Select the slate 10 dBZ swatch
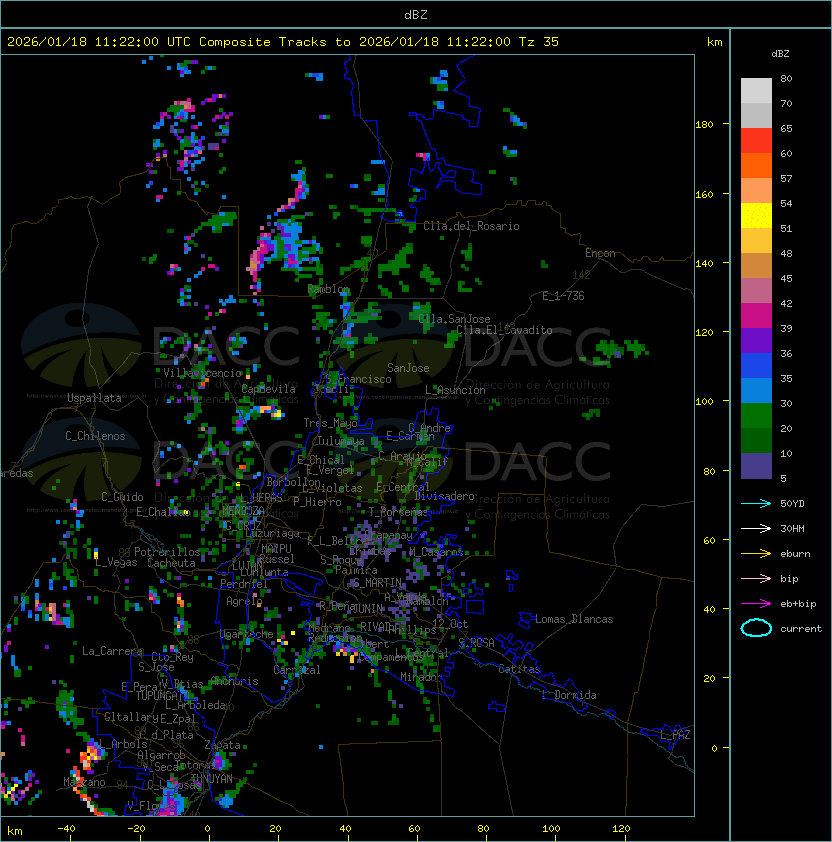The width and height of the screenshot is (832, 842). [756, 466]
